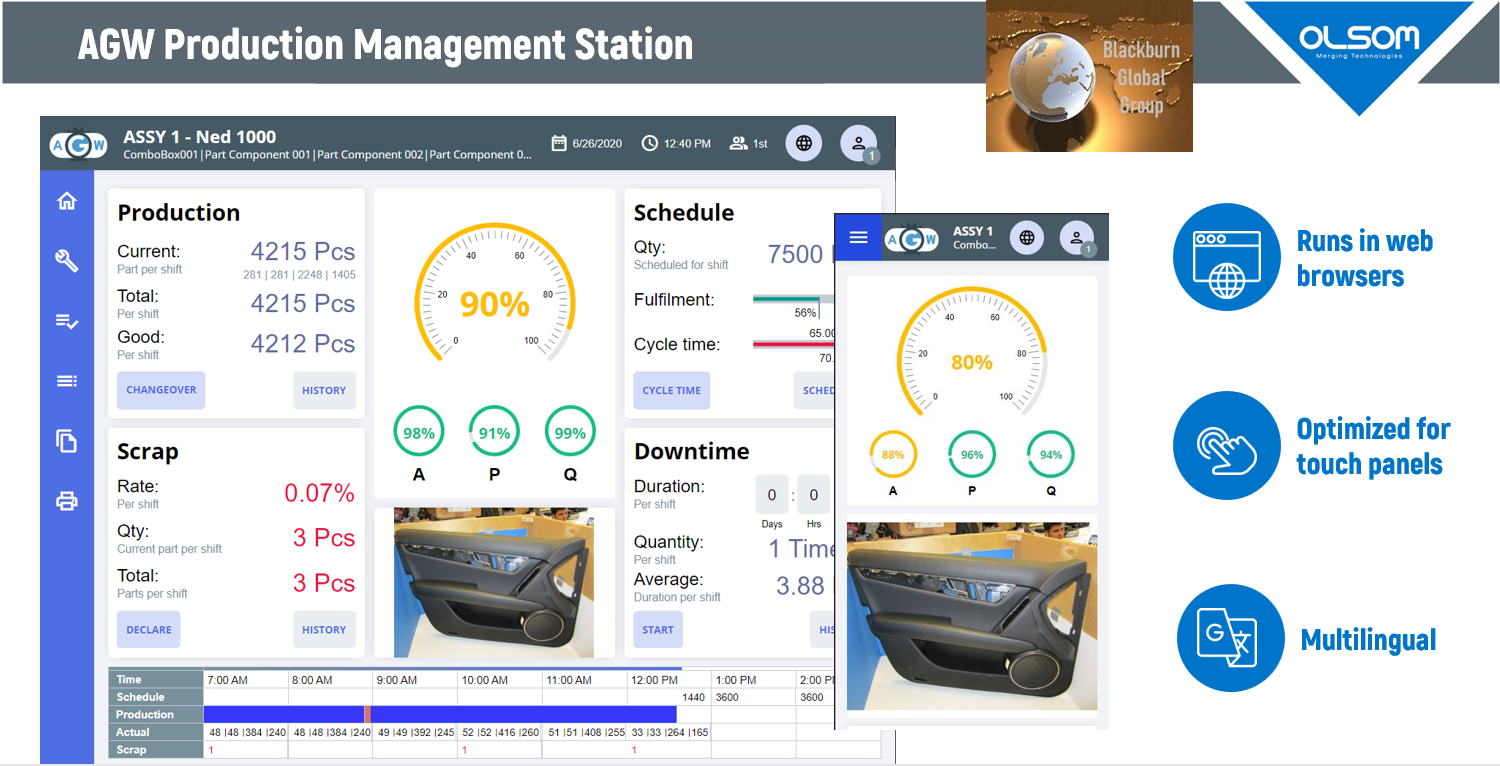Screen dimensions: 1500x766
Task: Open the wrench maintenance icon in sidebar
Action: coord(67,261)
